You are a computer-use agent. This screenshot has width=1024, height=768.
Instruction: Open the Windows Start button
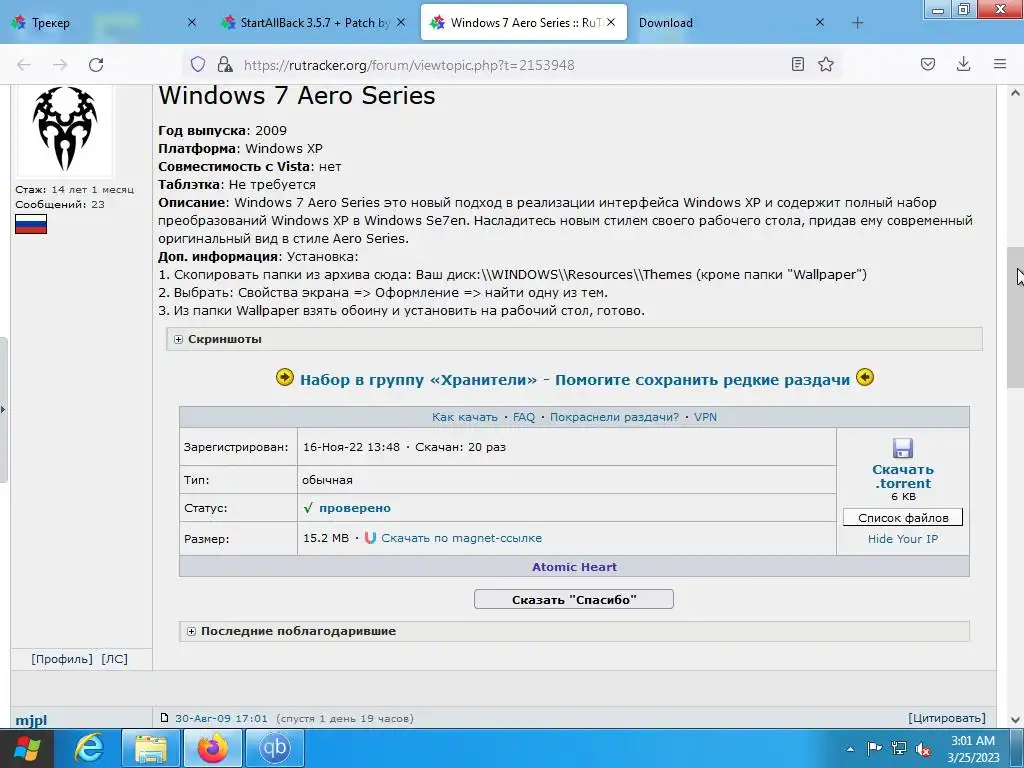[x=26, y=748]
